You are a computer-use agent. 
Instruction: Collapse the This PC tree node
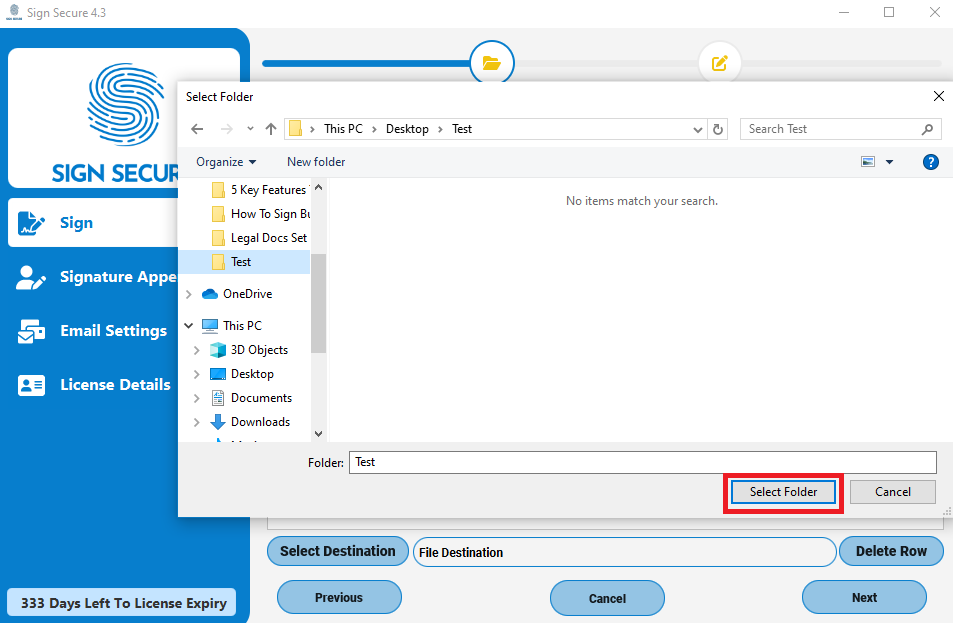pyautogui.click(x=188, y=326)
